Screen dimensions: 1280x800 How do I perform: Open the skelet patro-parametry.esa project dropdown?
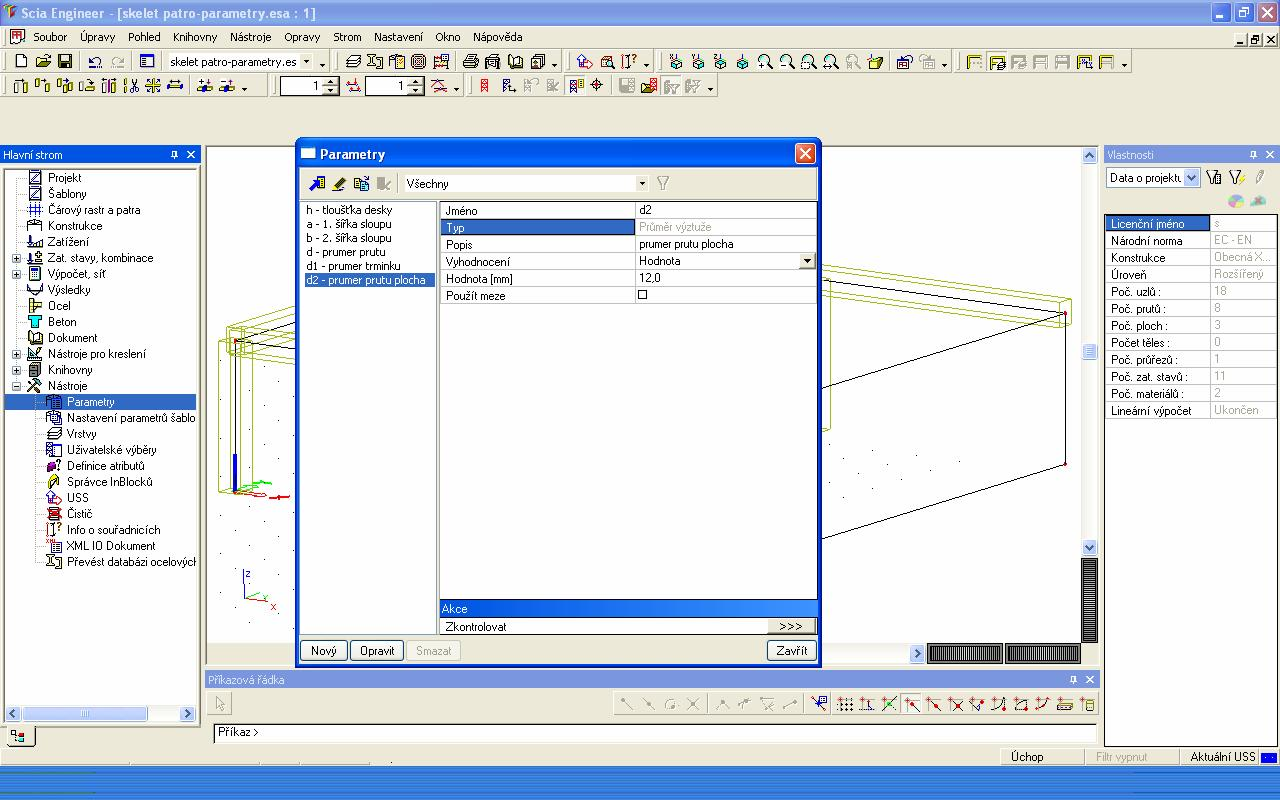click(x=307, y=62)
